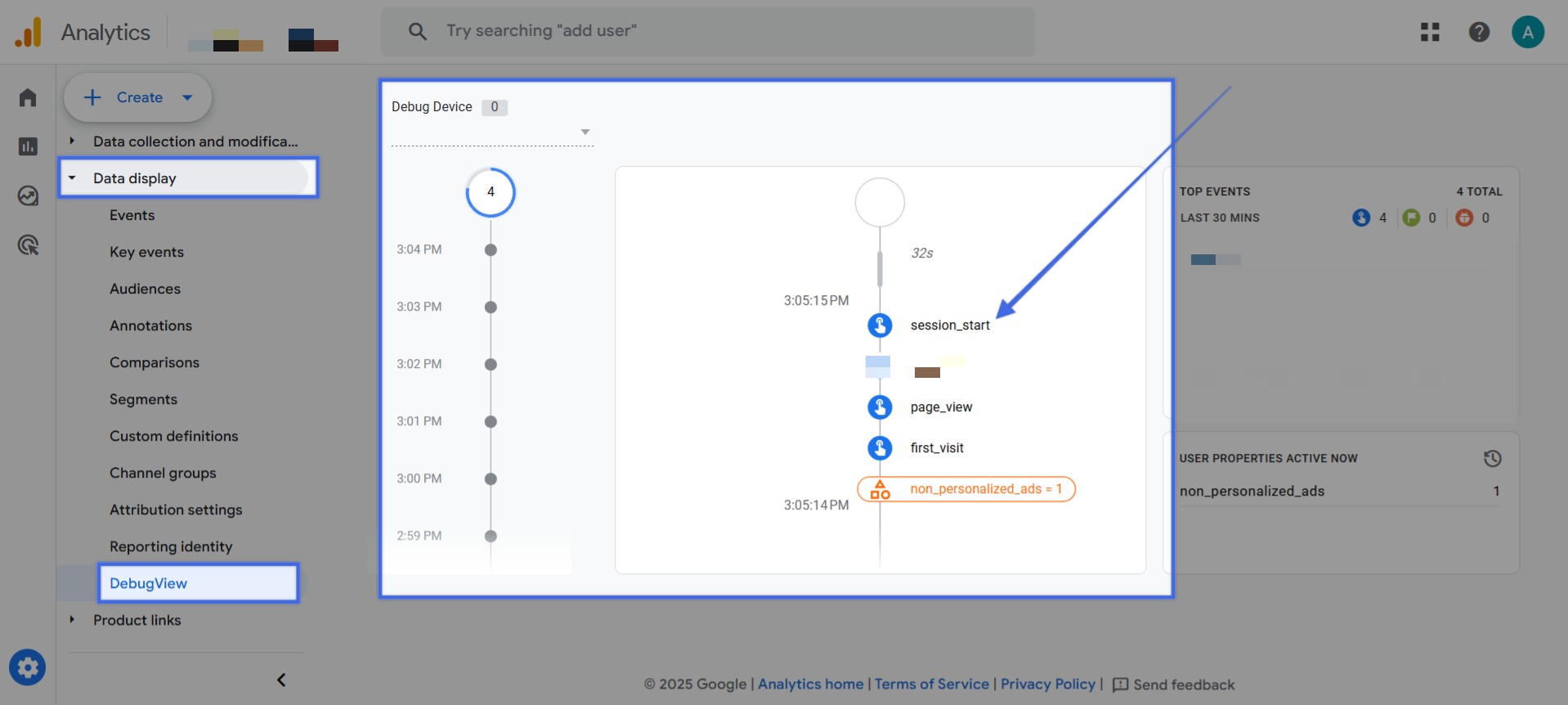
Task: Select the 3:02 PM timeline marker
Action: pos(491,364)
